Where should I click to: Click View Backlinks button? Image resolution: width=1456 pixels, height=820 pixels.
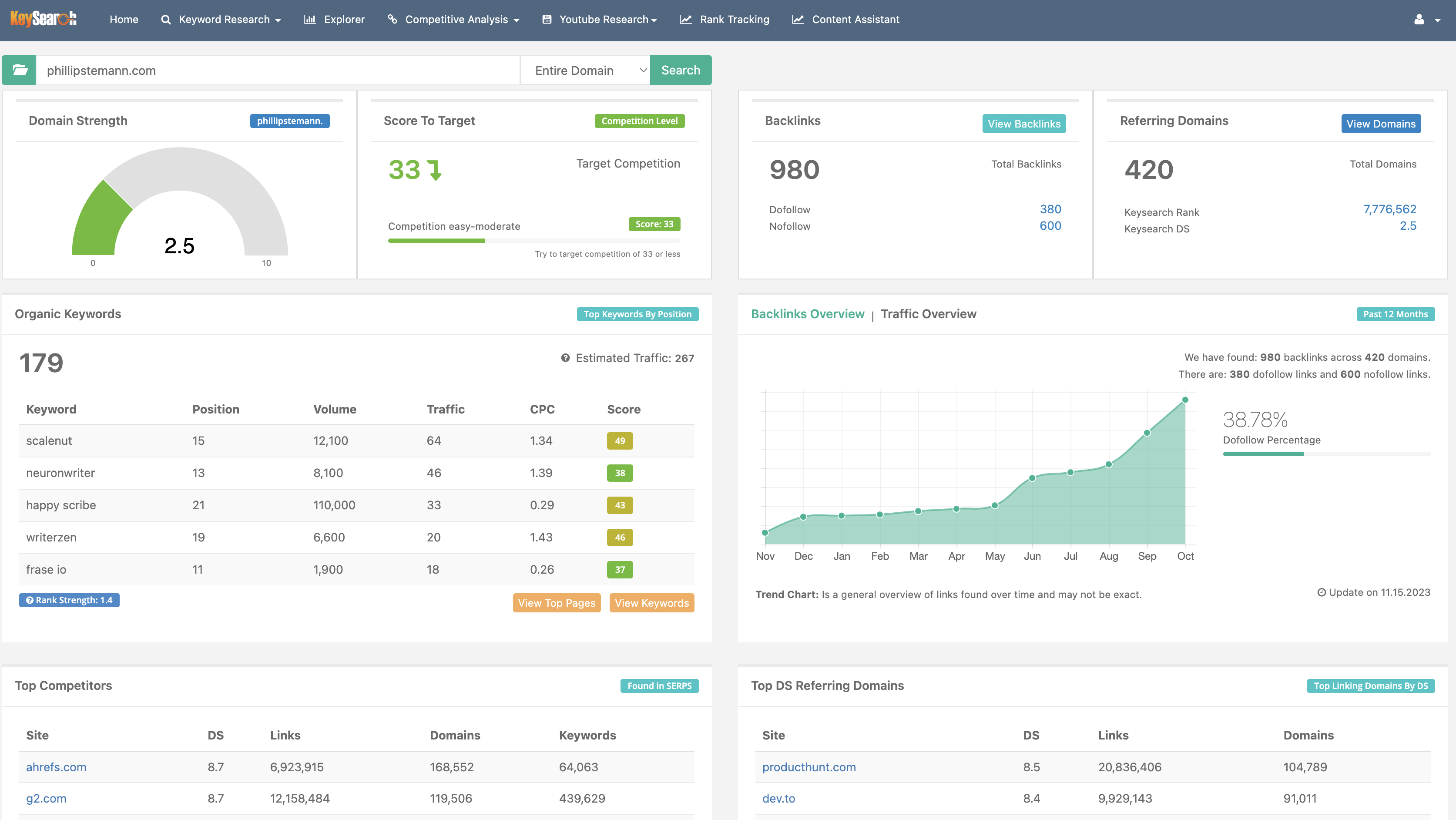(1023, 123)
